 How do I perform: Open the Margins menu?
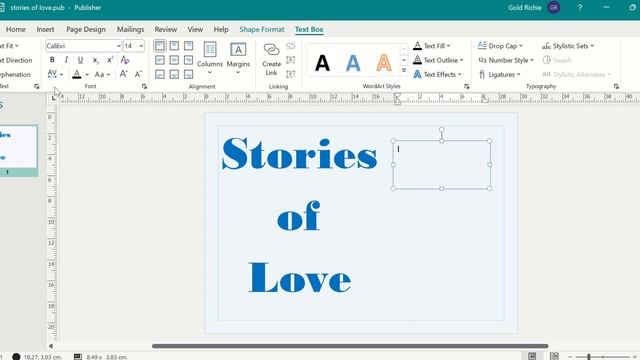click(x=238, y=58)
